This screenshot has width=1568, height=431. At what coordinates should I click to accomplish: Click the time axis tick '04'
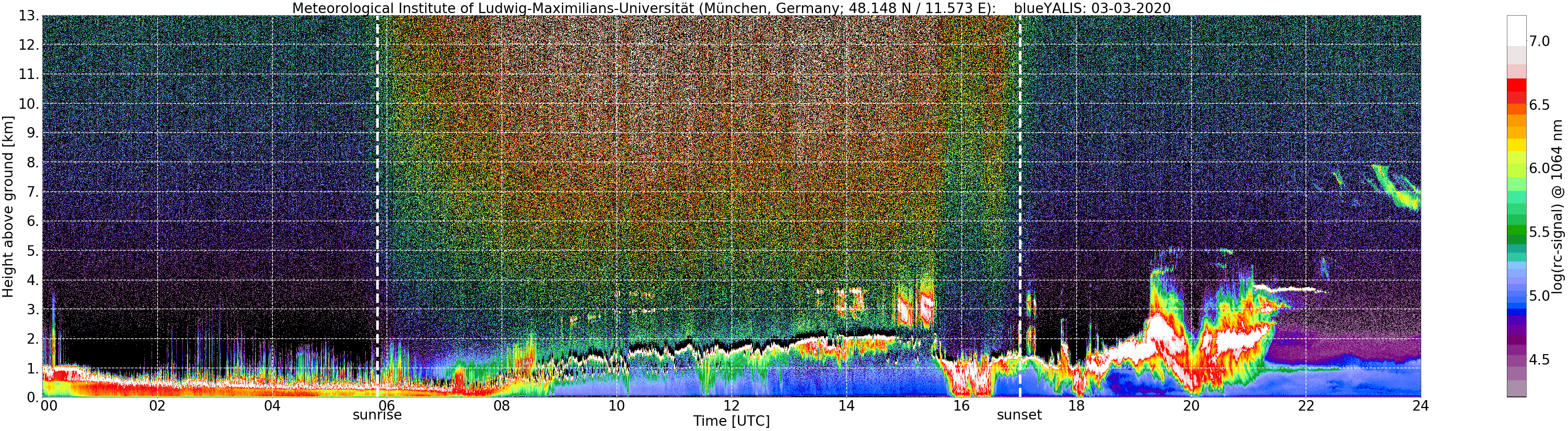[272, 406]
